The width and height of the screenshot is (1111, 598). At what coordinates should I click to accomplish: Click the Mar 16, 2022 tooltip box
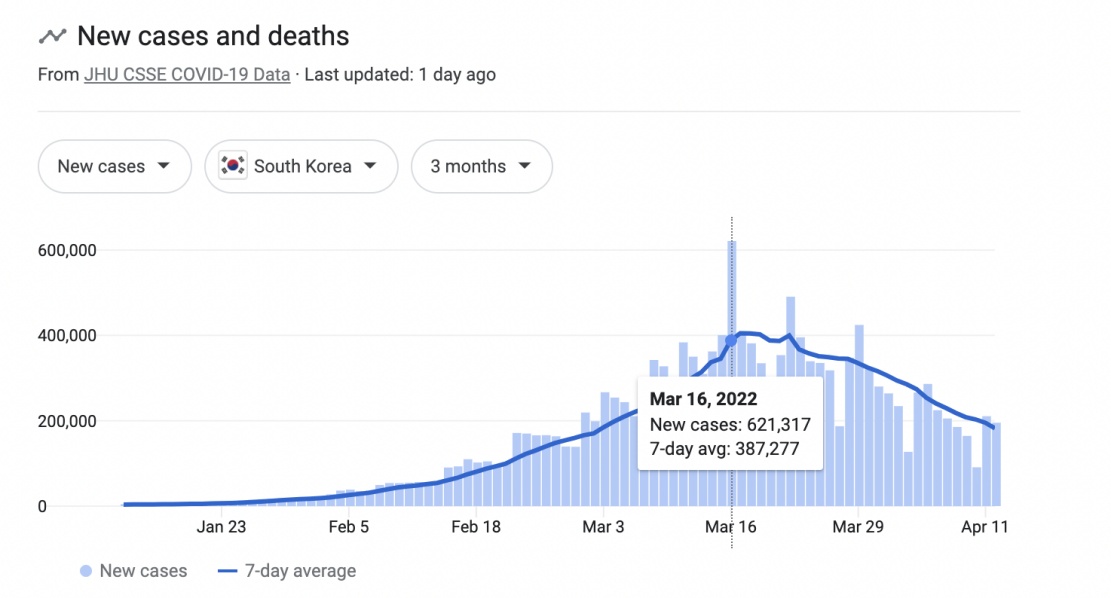coord(731,424)
